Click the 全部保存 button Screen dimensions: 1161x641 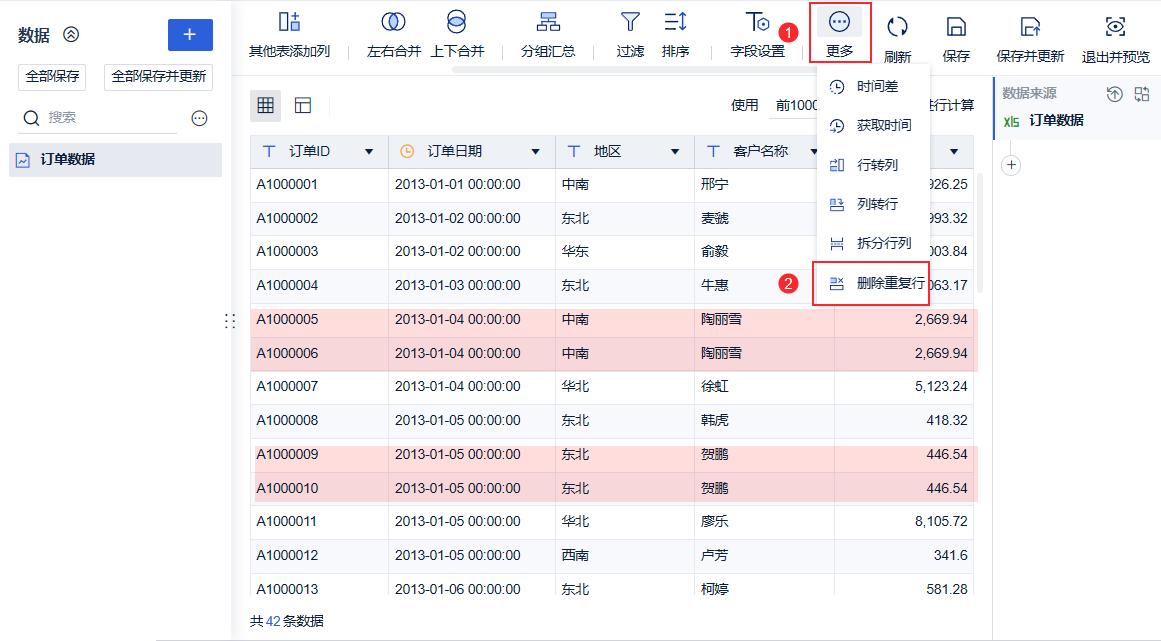tap(52, 77)
